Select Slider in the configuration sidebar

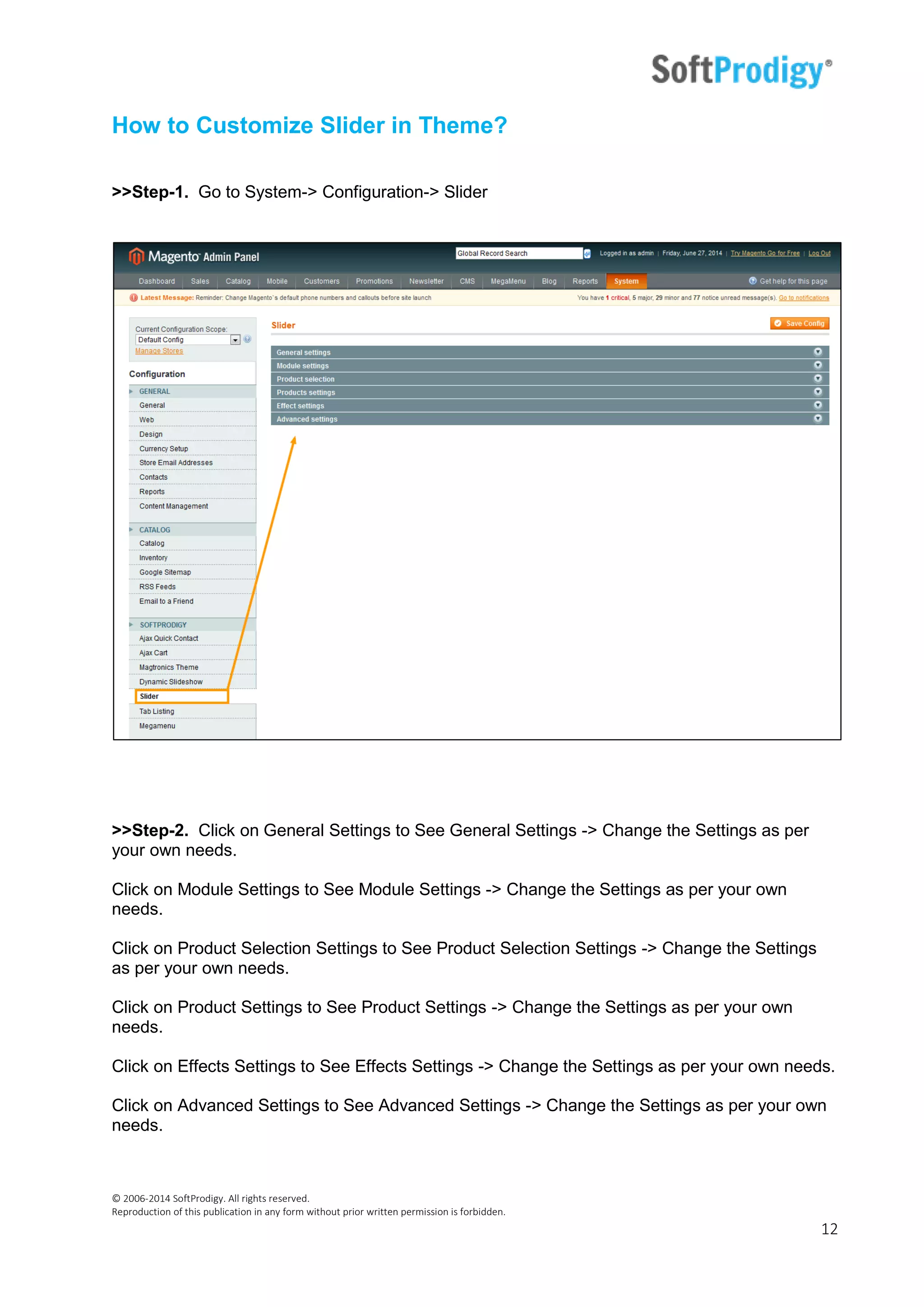click(x=150, y=696)
